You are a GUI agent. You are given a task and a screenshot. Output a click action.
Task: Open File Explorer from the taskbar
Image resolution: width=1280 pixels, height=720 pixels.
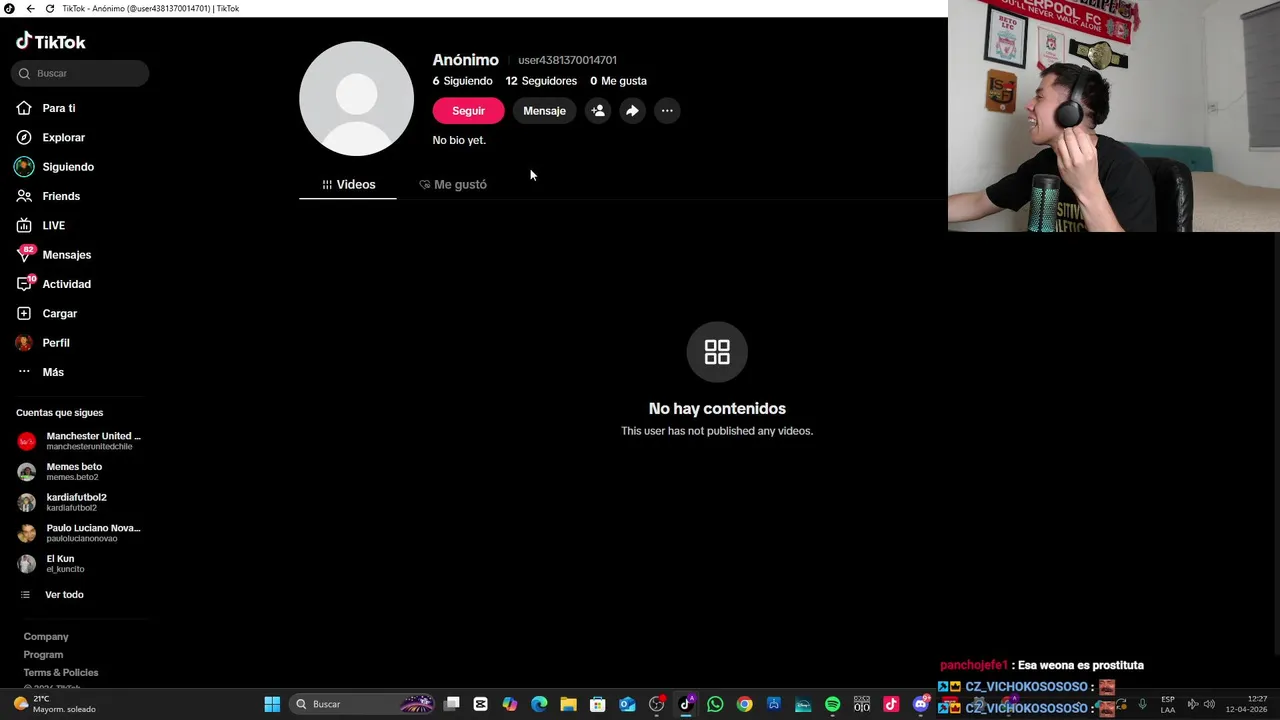[x=568, y=704]
